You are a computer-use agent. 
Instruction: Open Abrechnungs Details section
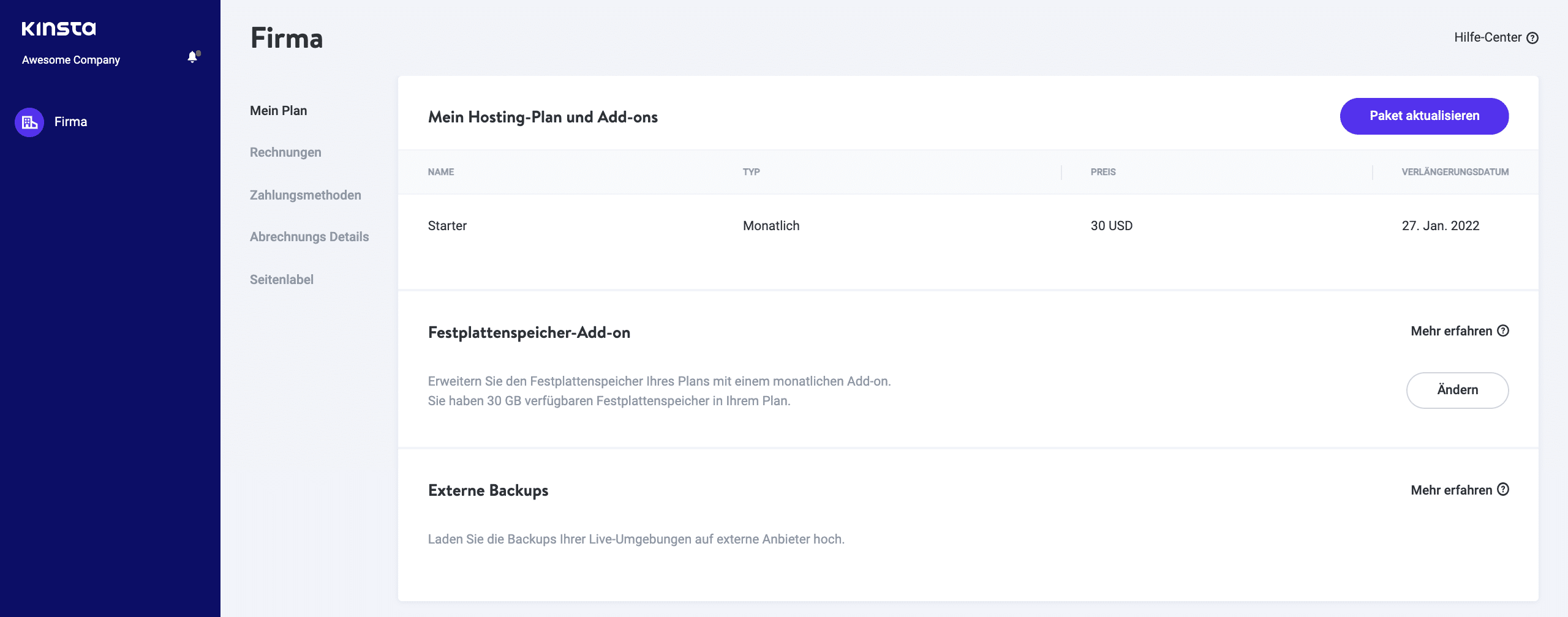[x=309, y=237]
